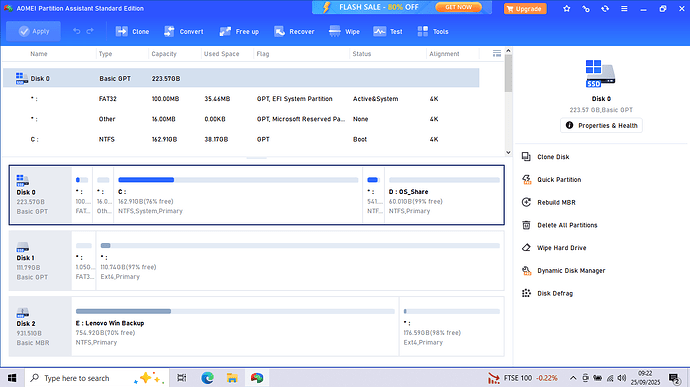This screenshot has height=387, width=690.
Task: Click the Apply button
Action: [33, 31]
